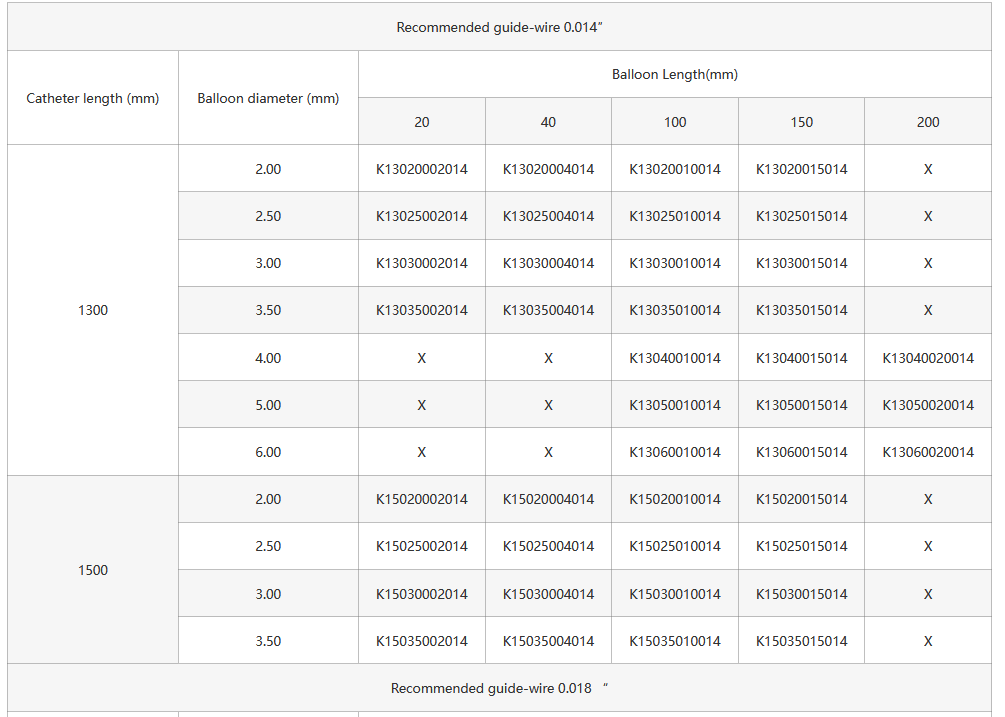Viewport: 1005px width, 717px height.
Task: Select the K13040020014 cell
Action: pos(927,358)
